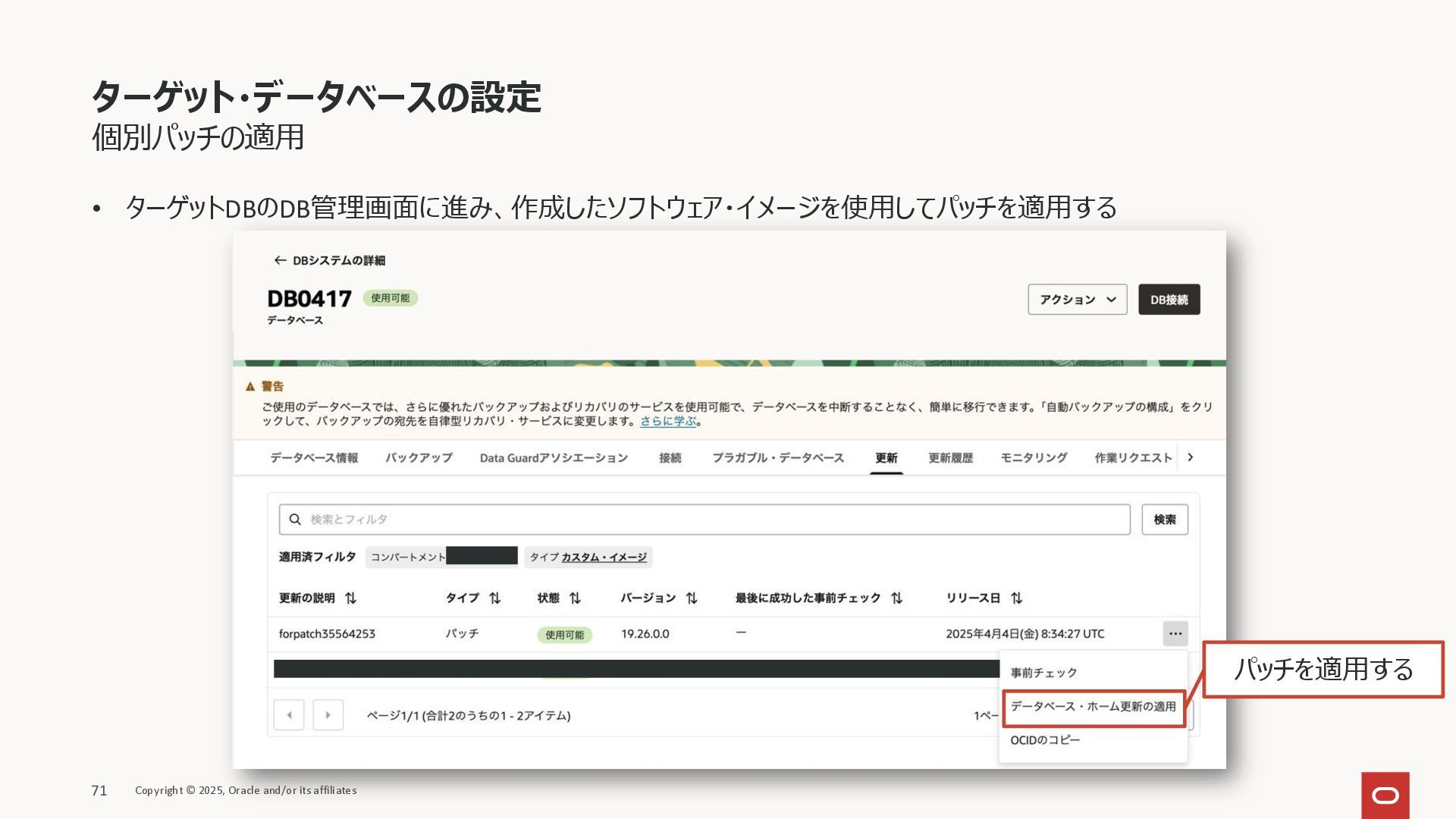
Task: Open the アクション dropdown menu
Action: click(x=1077, y=300)
